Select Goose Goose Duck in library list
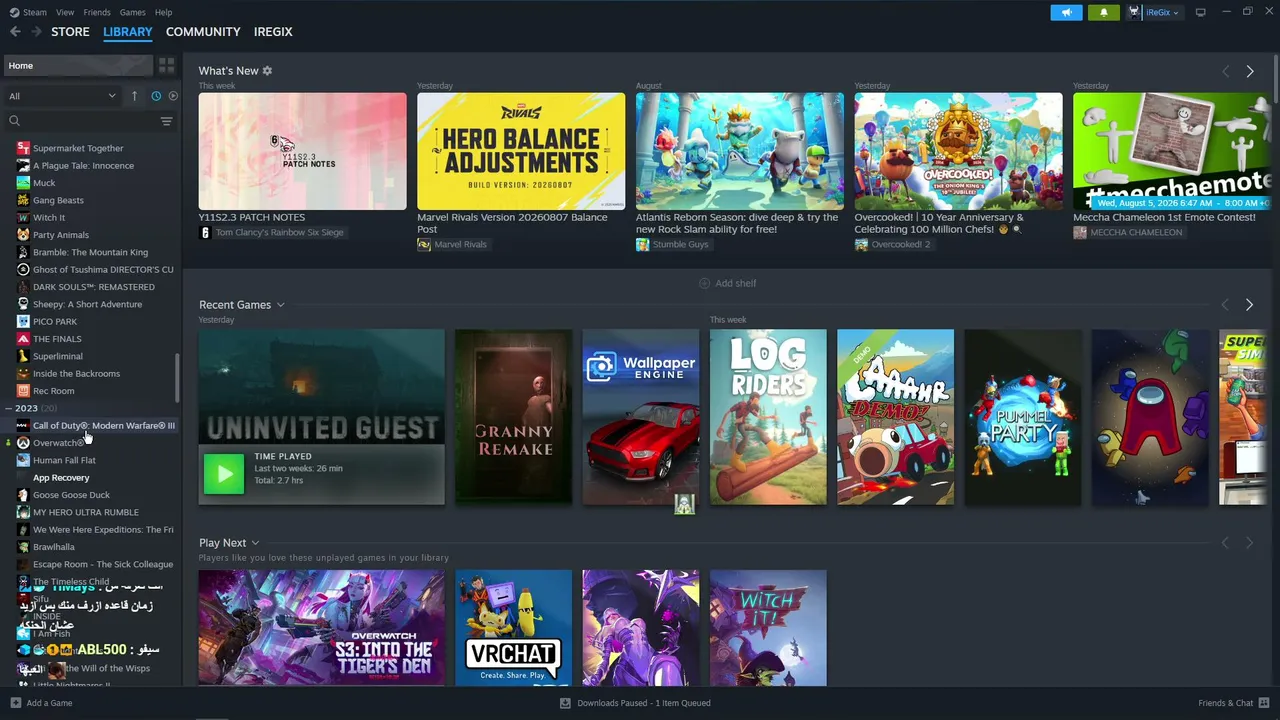This screenshot has width=1280, height=720. pyautogui.click(x=71, y=495)
